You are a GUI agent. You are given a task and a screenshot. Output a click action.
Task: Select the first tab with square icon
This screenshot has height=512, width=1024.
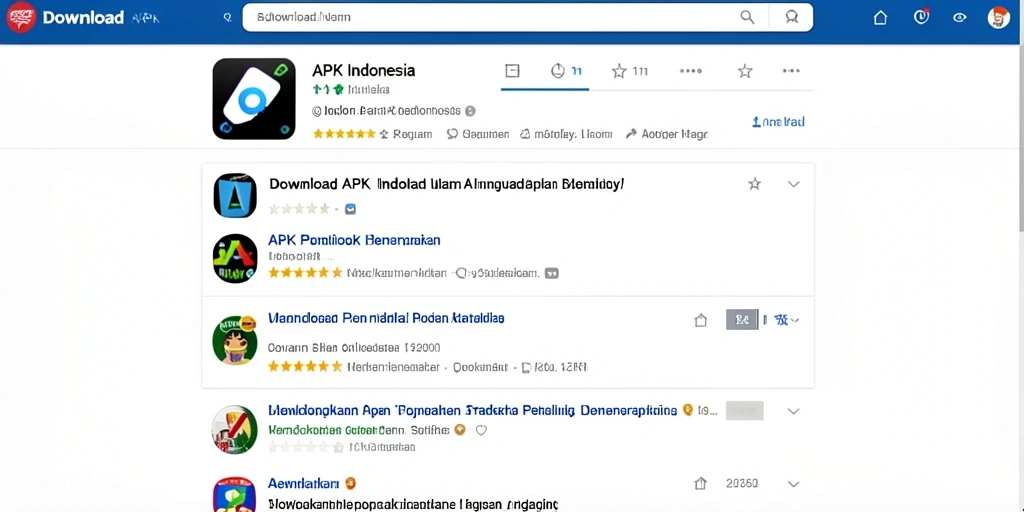(x=513, y=71)
